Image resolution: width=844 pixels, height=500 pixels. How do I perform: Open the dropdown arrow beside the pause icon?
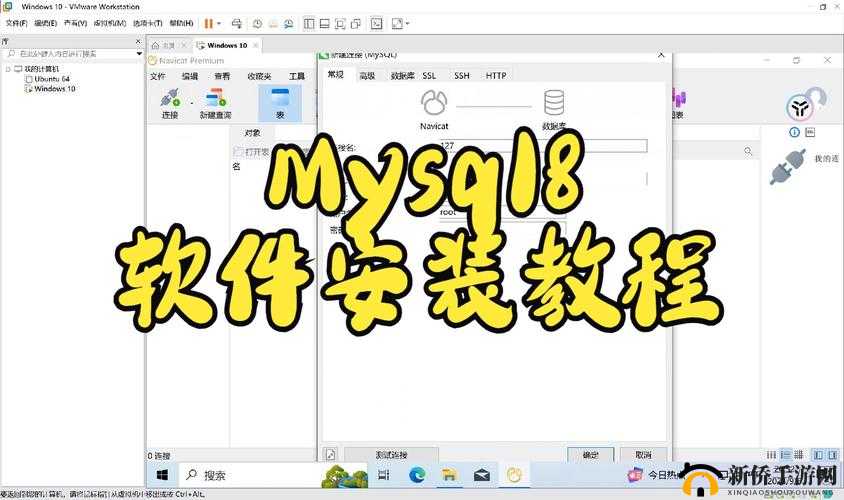point(219,24)
